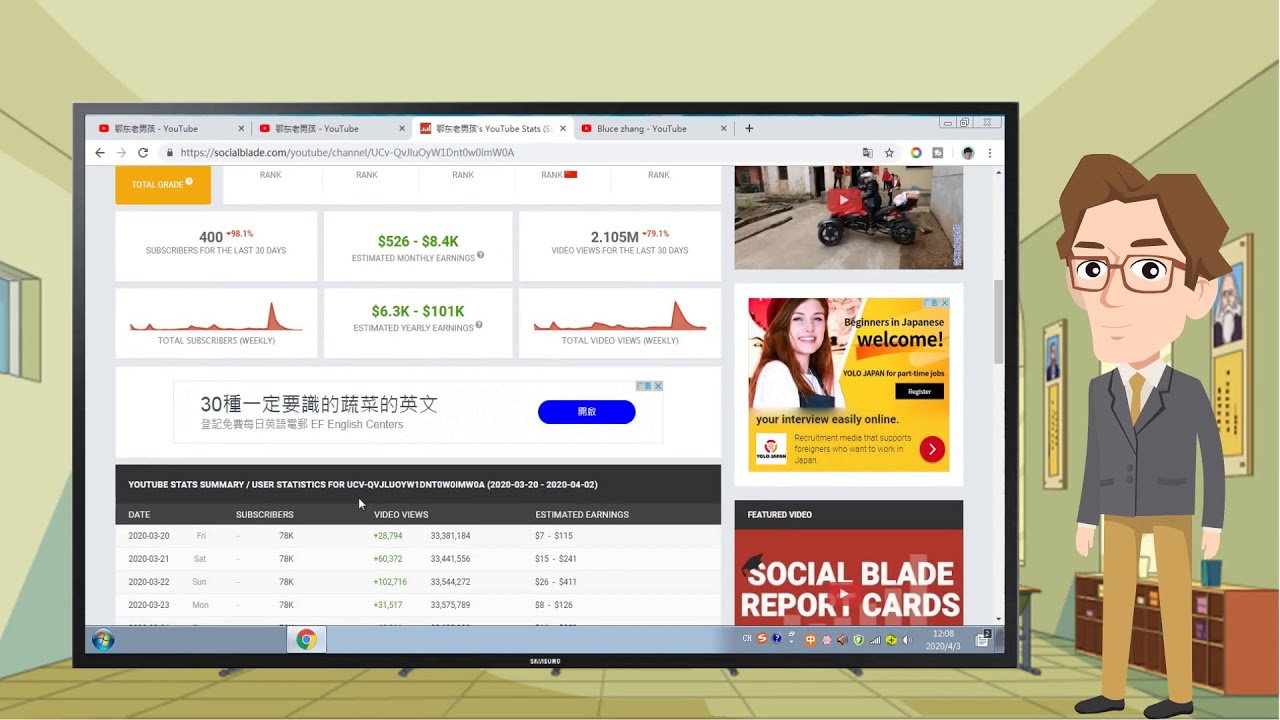This screenshot has width=1280, height=720.
Task: Click the blue 開啟 button in the ad
Action: 586,411
